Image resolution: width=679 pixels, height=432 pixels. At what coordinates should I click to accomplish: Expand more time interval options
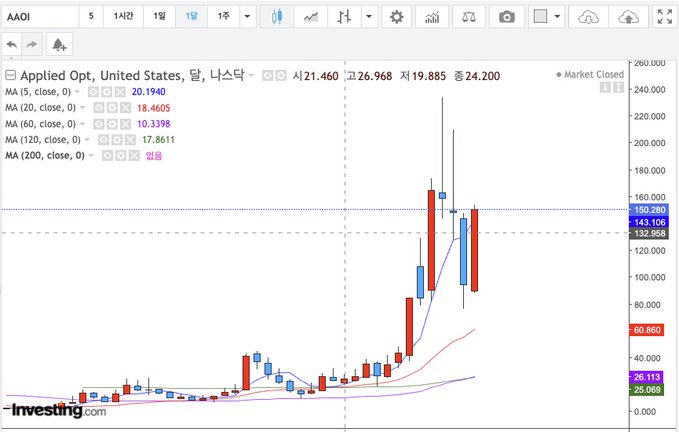click(247, 16)
